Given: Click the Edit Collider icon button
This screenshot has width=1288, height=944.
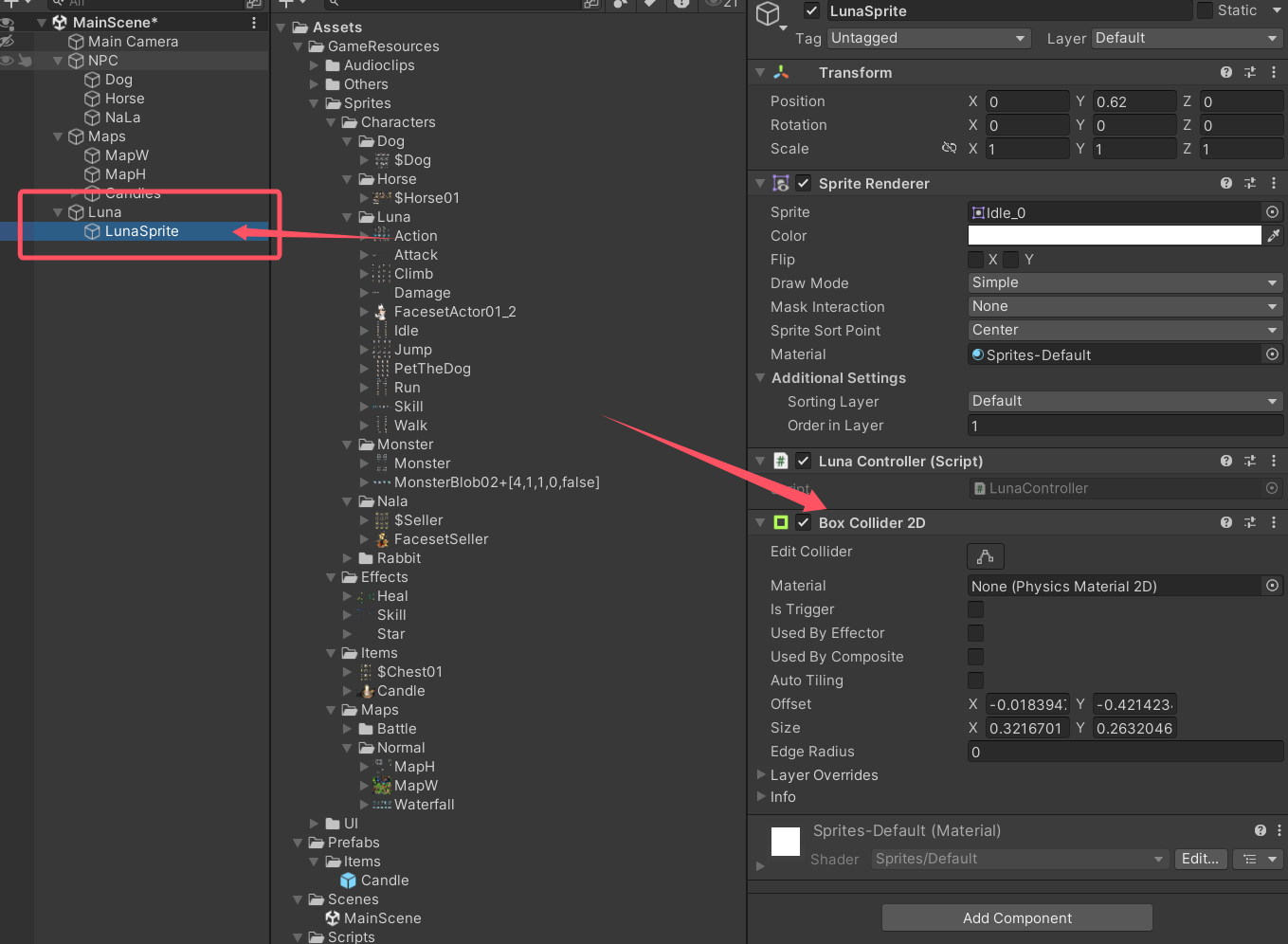Looking at the screenshot, I should pos(985,556).
